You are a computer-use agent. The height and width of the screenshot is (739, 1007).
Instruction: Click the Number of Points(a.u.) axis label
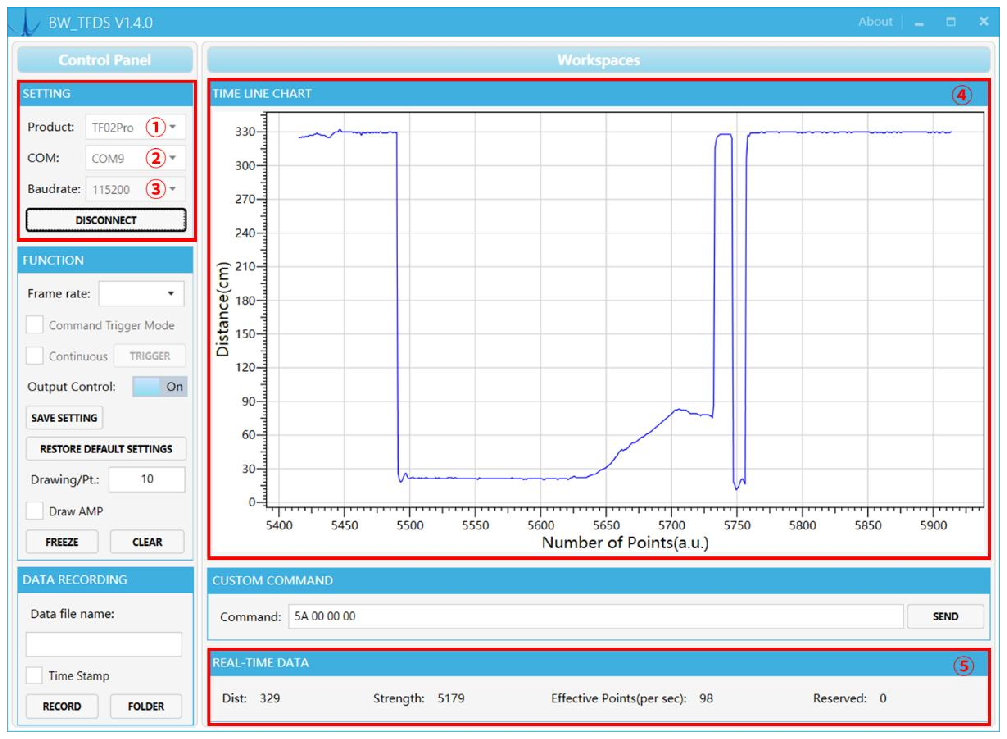(625, 543)
